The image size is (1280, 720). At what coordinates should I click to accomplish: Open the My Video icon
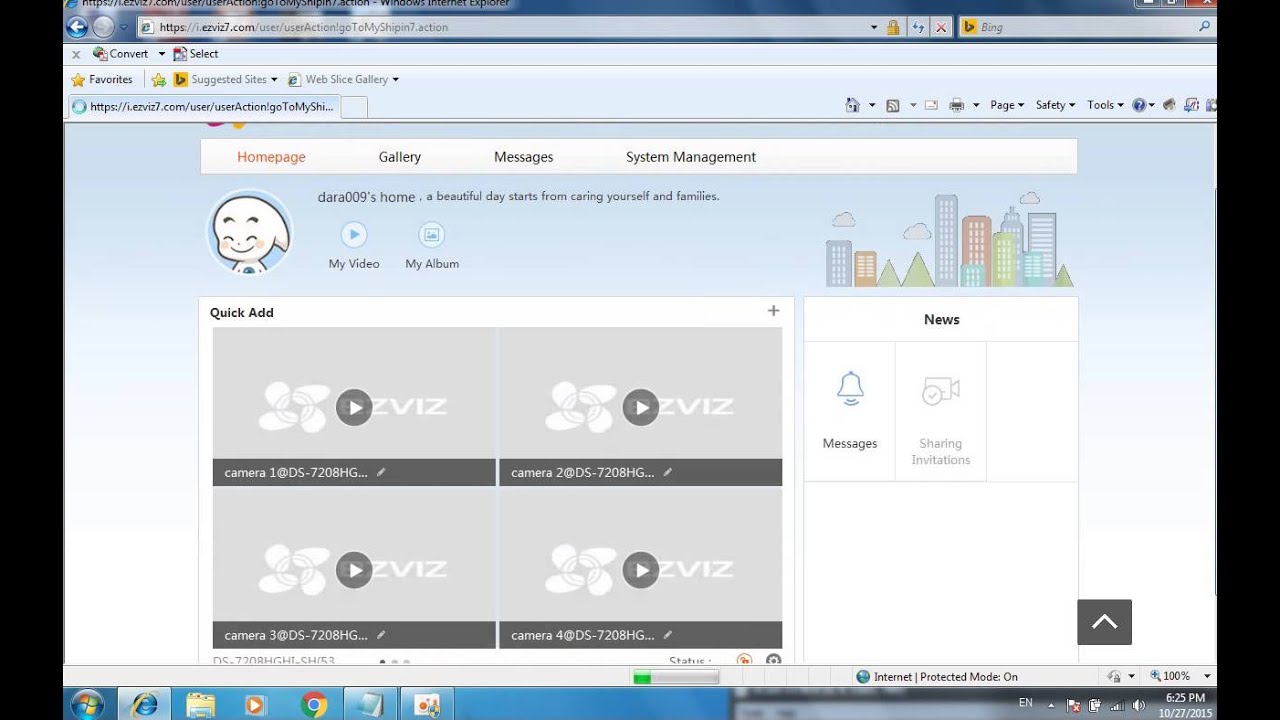pyautogui.click(x=354, y=235)
